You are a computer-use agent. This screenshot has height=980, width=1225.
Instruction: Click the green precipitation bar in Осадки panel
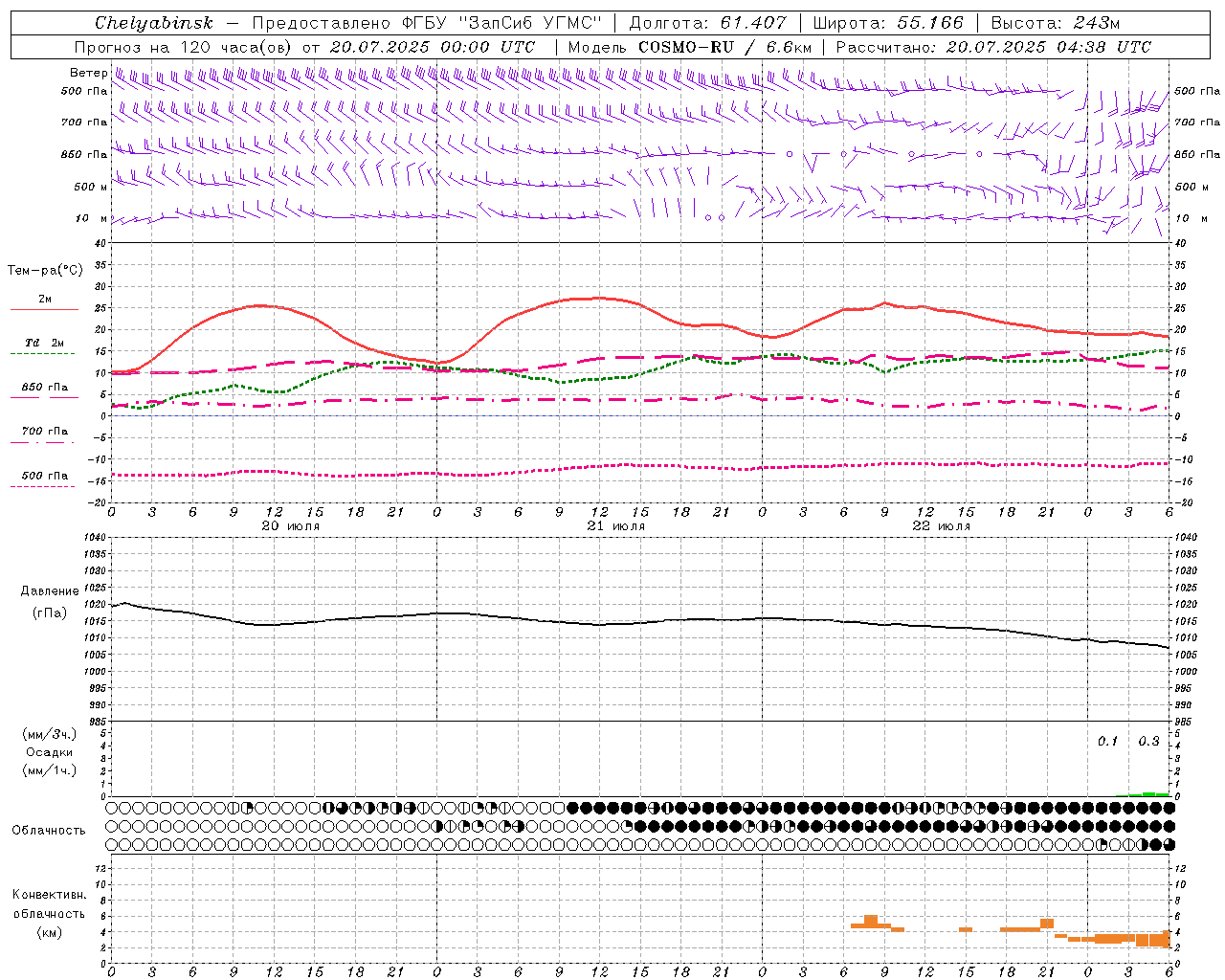(1148, 794)
